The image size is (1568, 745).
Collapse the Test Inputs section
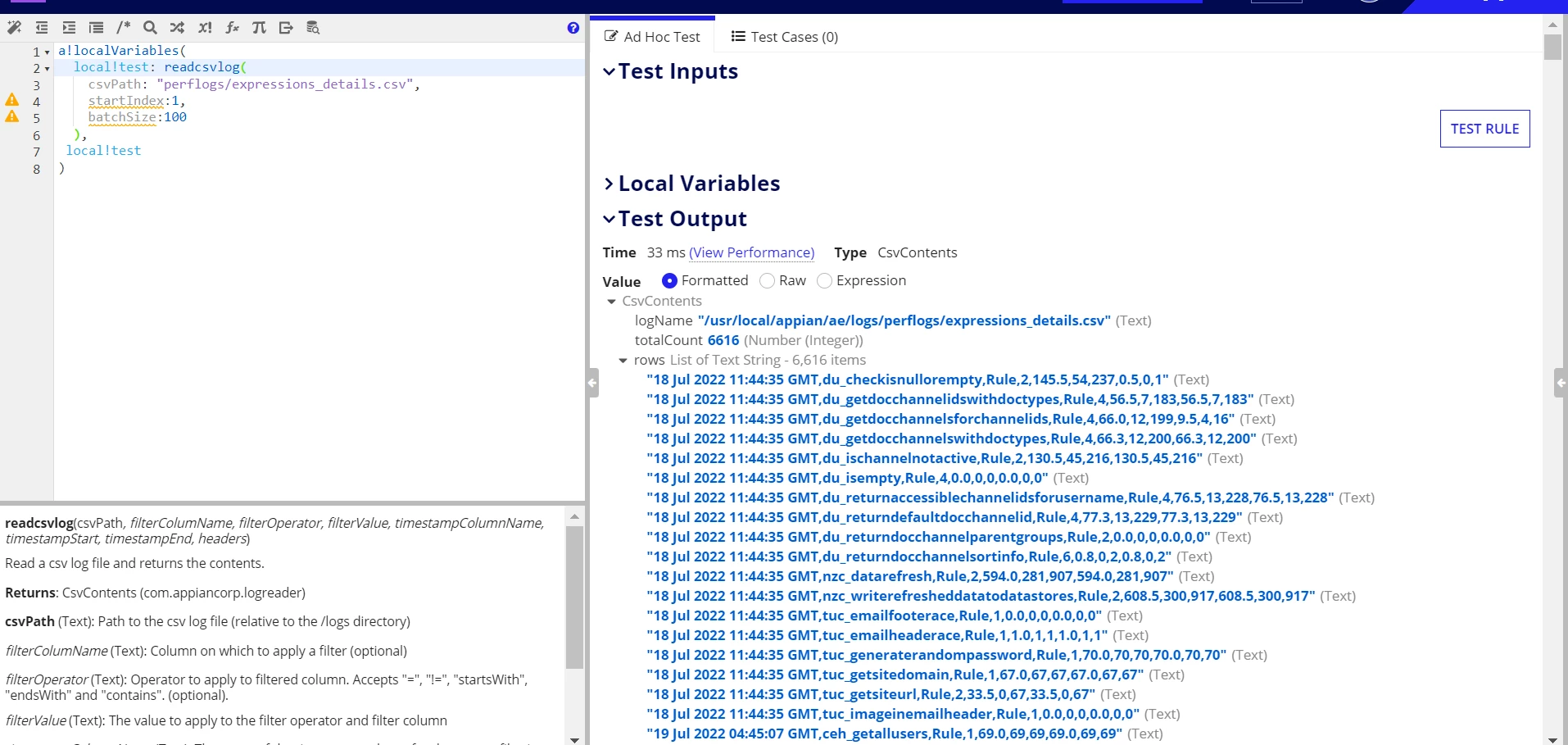(x=609, y=71)
